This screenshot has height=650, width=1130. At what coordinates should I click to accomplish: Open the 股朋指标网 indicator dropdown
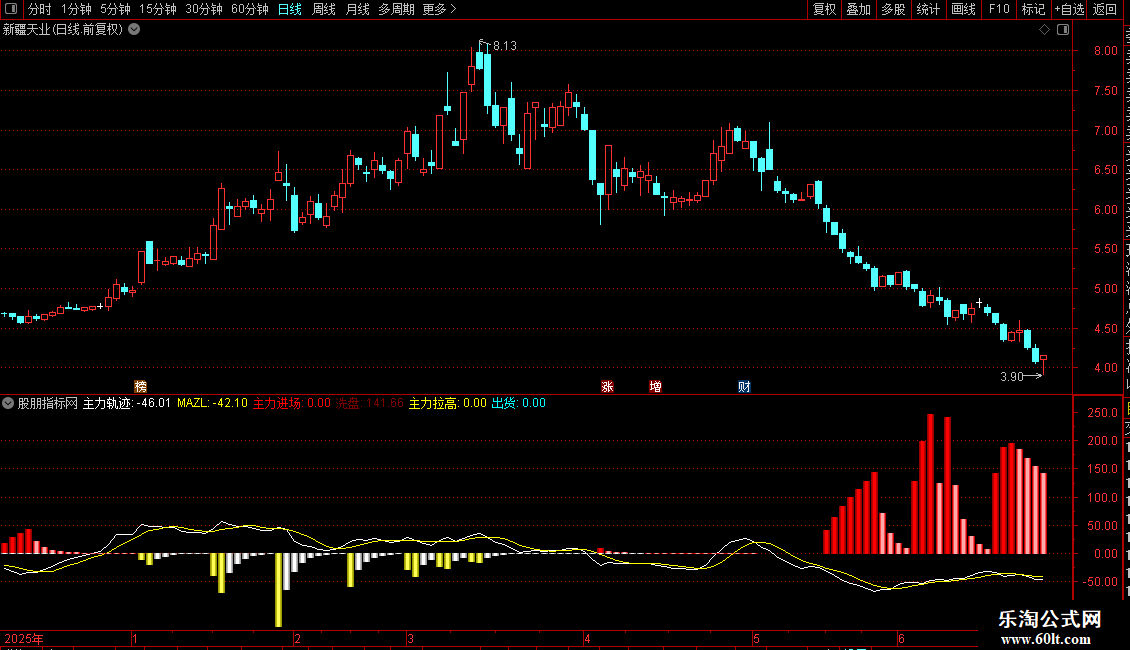[8, 403]
